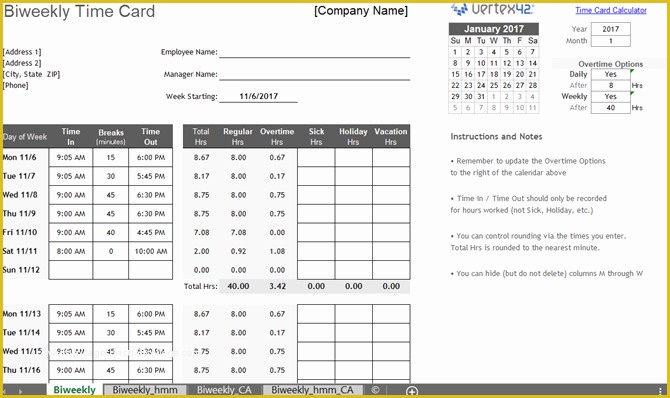Select Sat 11/11 Time In 8:00 AM
Screen dimensions: 670x398
tap(71, 251)
